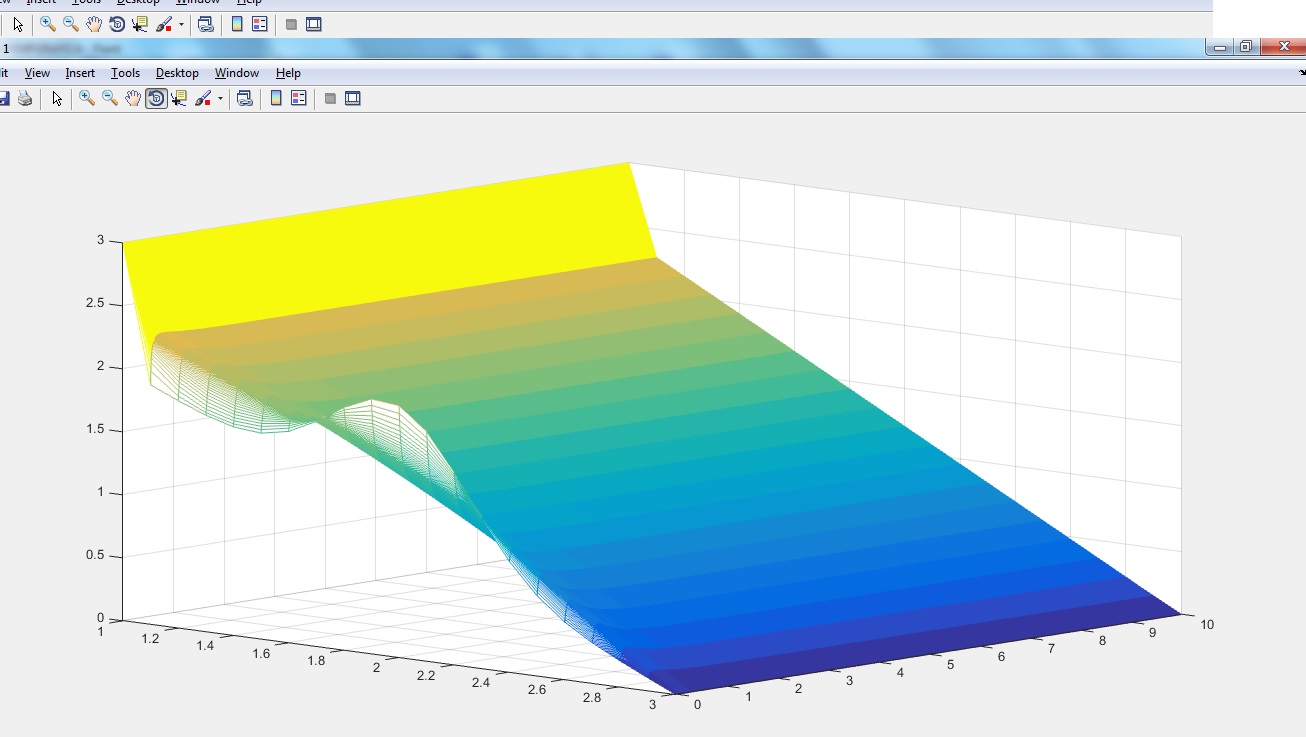Click dock arrow at right end of menu bar
1306x737 pixels.
[x=1301, y=72]
